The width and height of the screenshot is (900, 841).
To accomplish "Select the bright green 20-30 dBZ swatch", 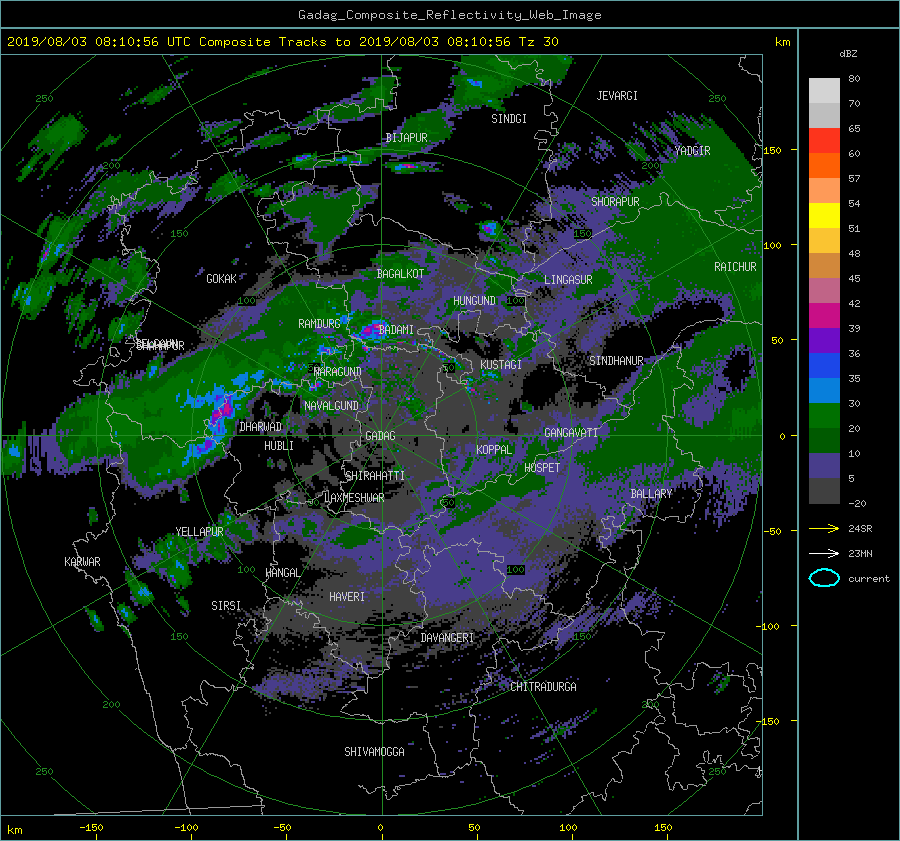I will click(824, 416).
